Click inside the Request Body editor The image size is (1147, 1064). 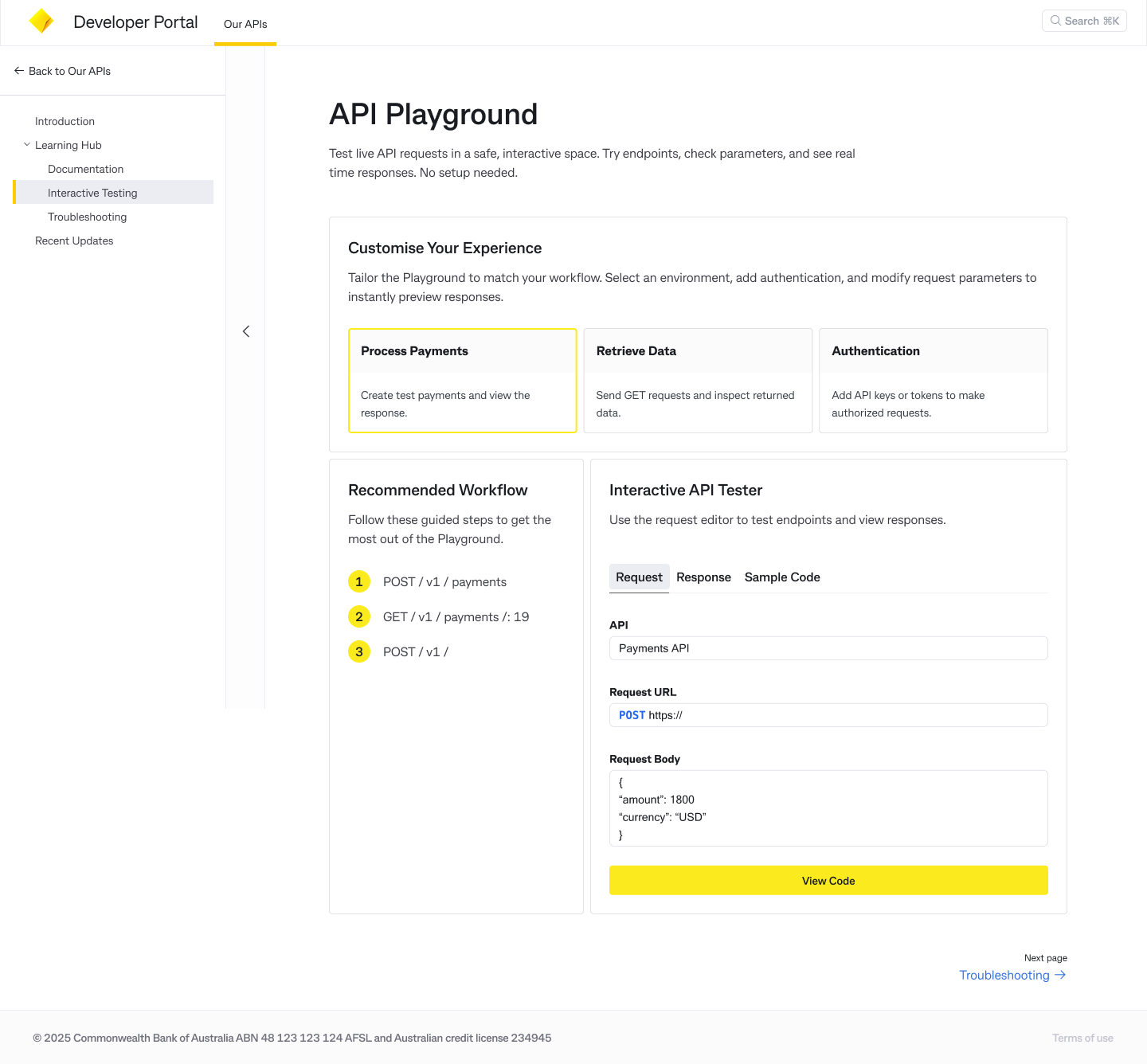[828, 808]
